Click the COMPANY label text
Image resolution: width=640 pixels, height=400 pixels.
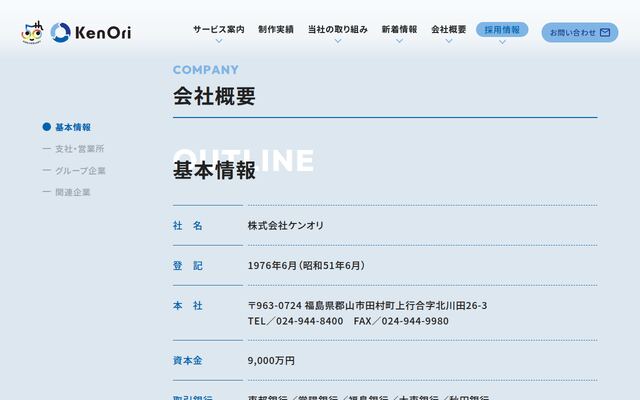(206, 70)
